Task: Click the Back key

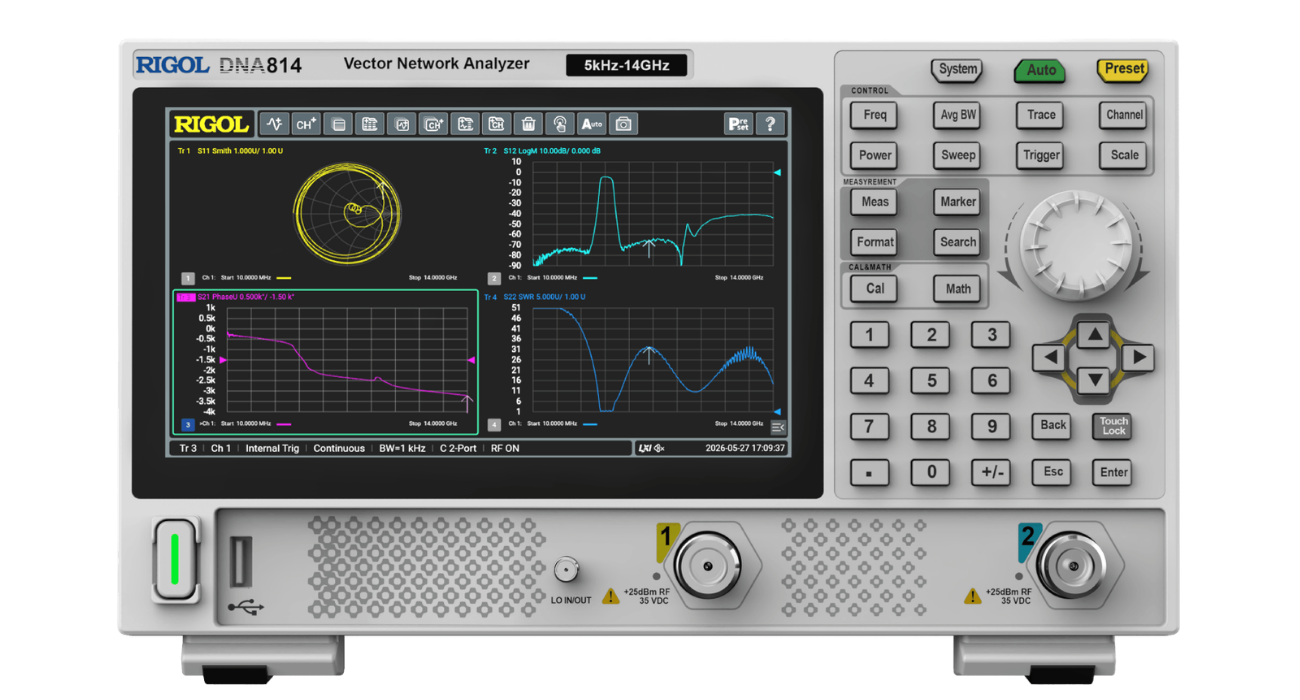Action: point(1053,426)
